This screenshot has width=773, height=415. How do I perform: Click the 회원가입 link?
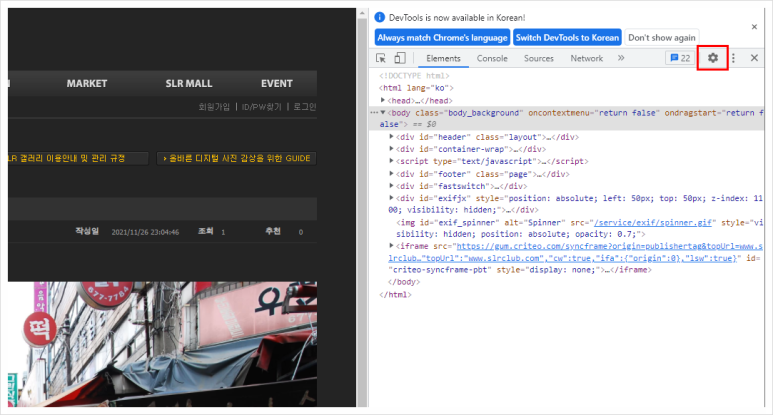click(214, 106)
